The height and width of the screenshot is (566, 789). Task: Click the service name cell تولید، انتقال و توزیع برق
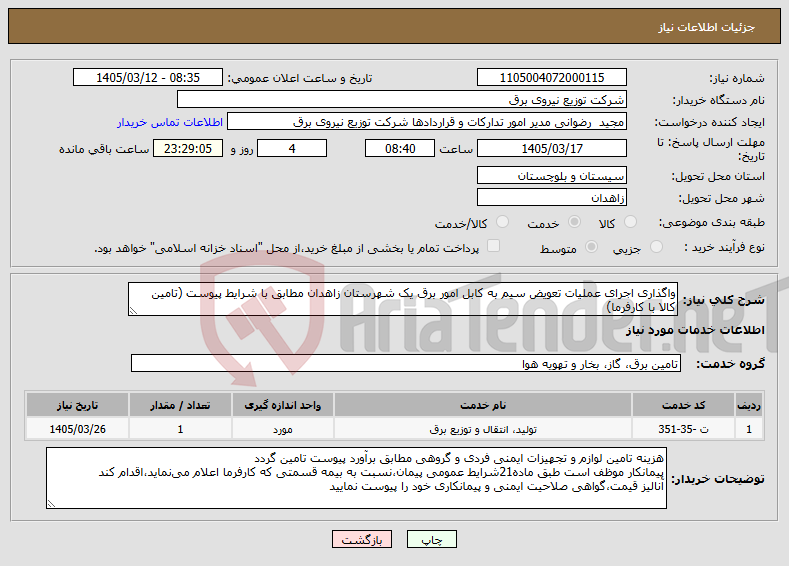click(483, 429)
